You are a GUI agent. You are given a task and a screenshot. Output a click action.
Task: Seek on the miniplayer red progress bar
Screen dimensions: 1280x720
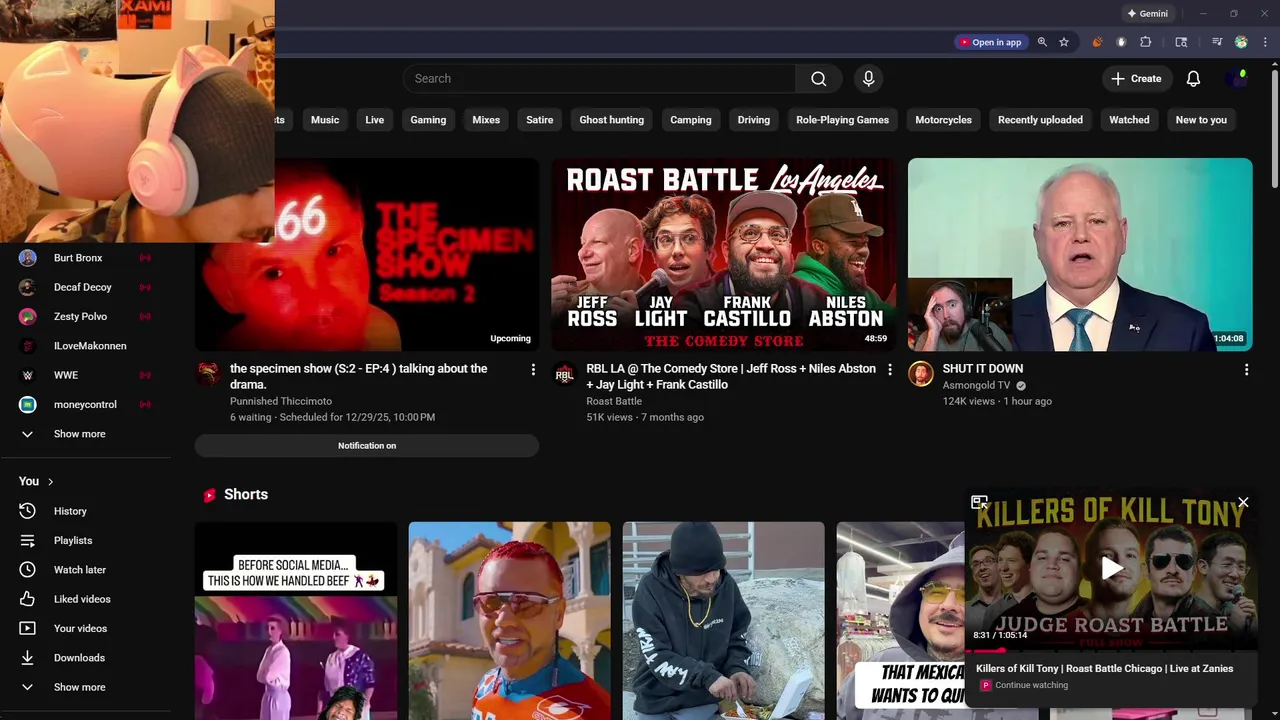tap(1111, 650)
